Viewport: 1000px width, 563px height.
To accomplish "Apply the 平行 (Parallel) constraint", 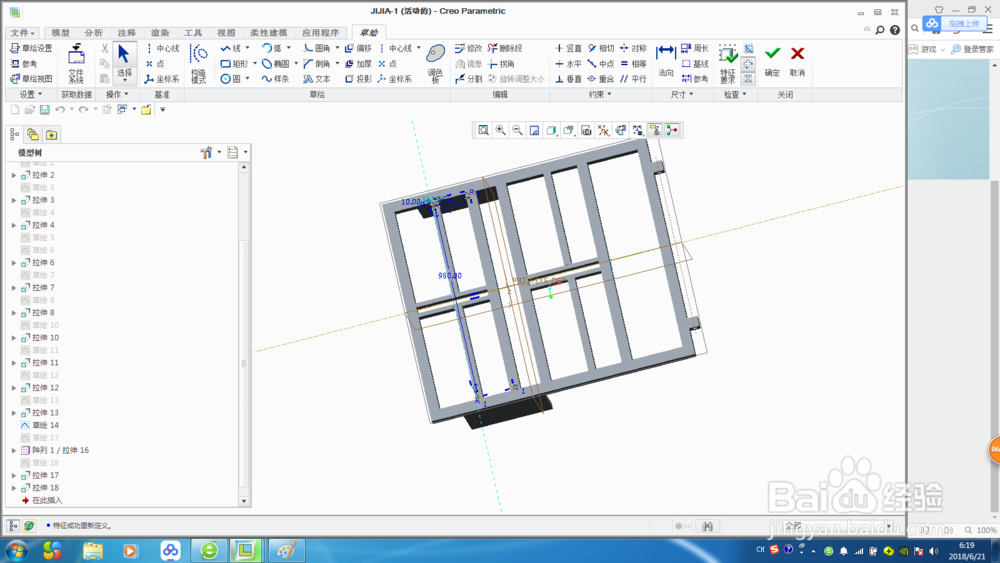I will [x=633, y=79].
